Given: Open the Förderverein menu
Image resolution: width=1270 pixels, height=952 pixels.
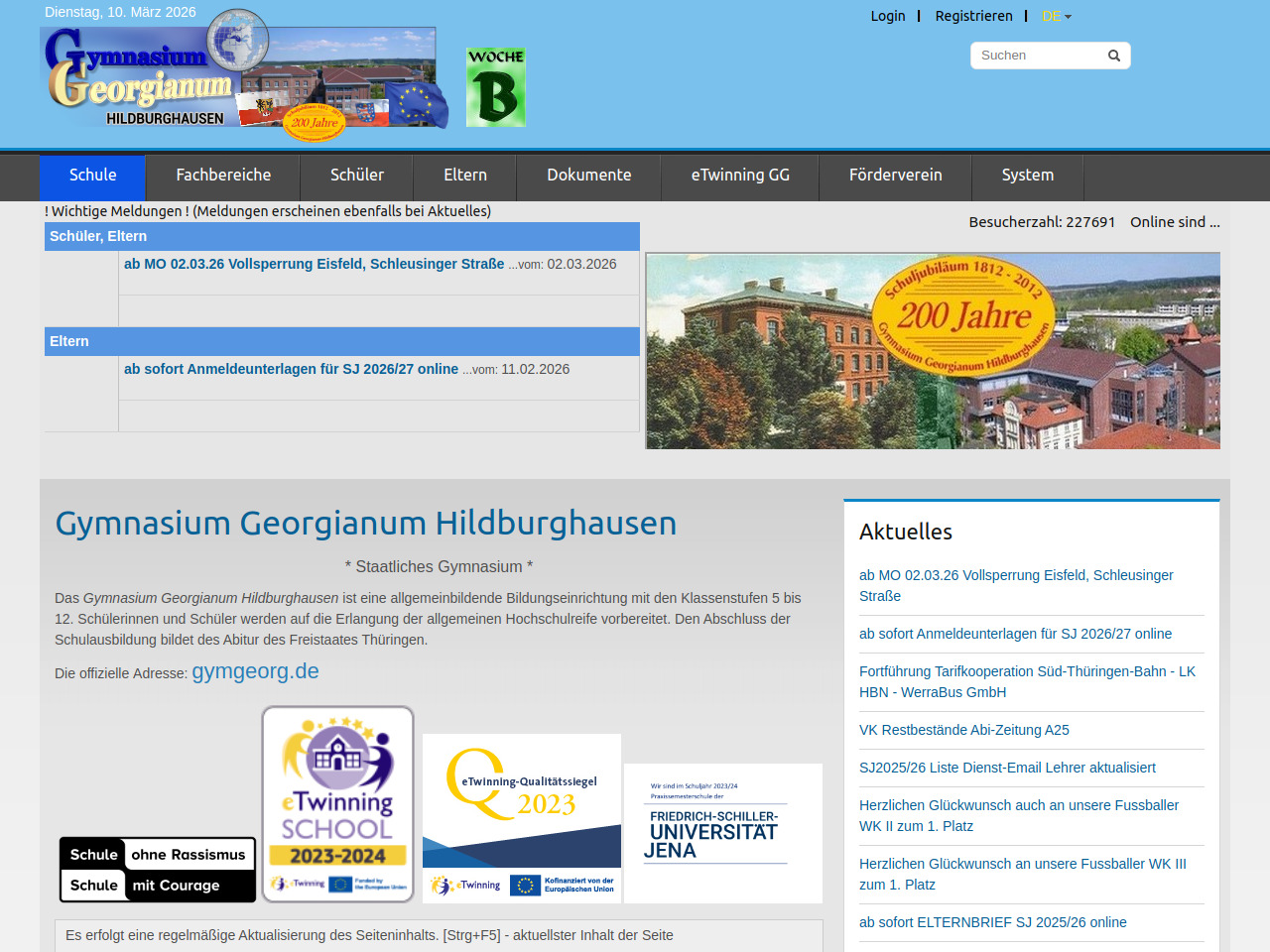Looking at the screenshot, I should pos(895,176).
